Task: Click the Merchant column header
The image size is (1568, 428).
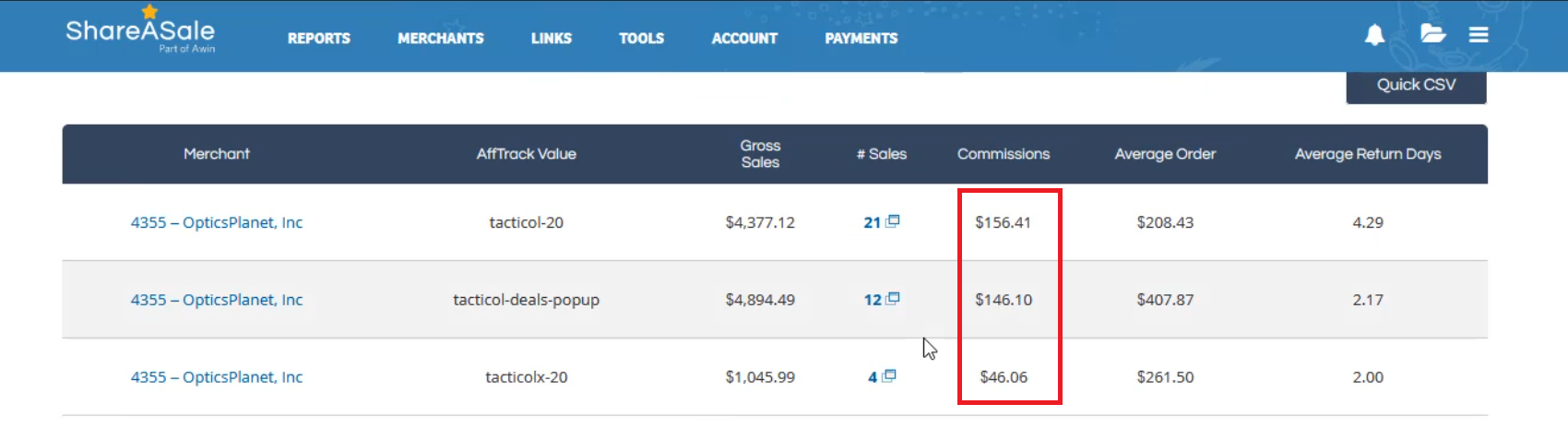Action: pos(217,154)
